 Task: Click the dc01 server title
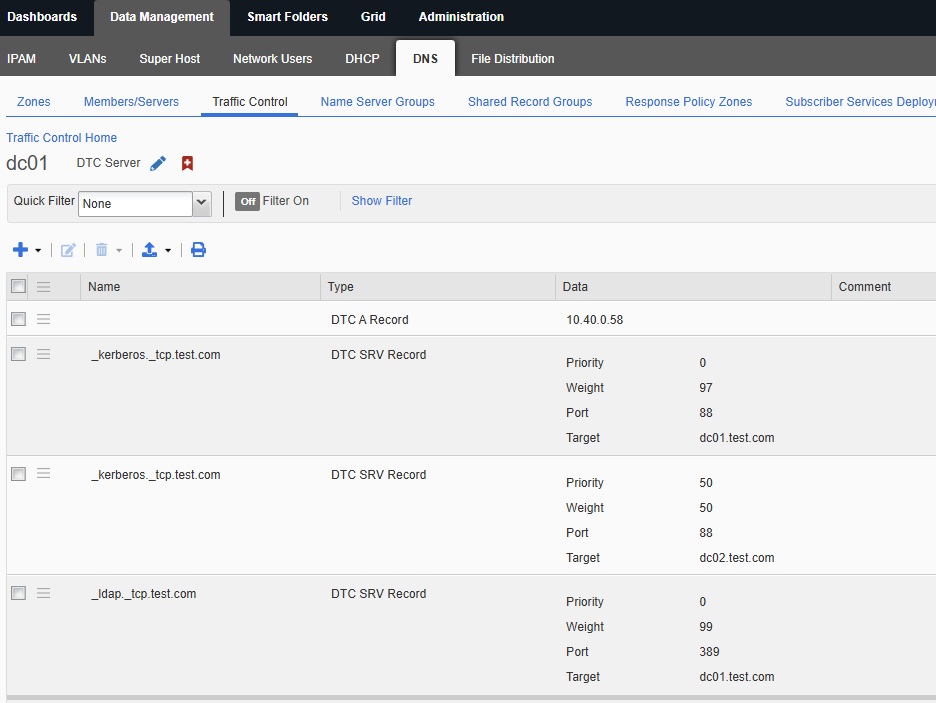coord(27,163)
